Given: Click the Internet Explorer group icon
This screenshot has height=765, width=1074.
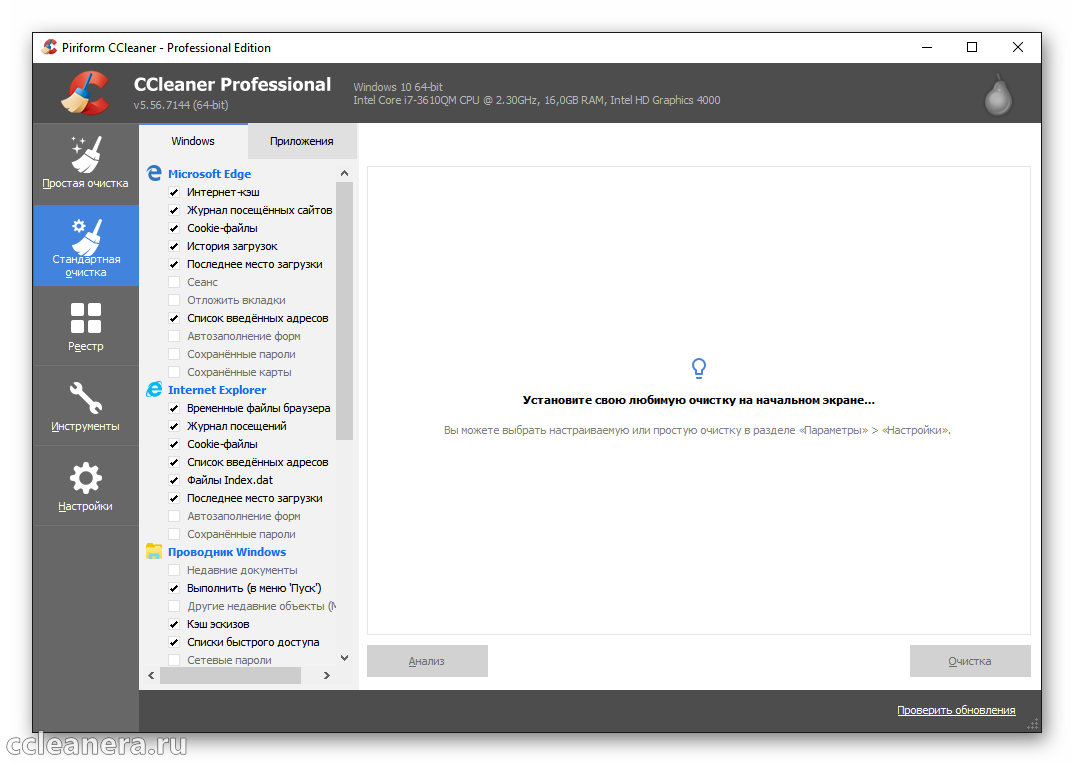Looking at the screenshot, I should click(x=154, y=390).
